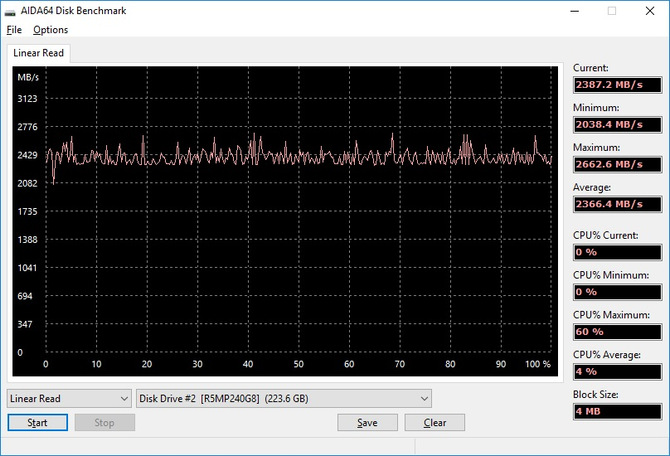Click the Average speed field 2366.4 MB/s
Image resolution: width=670 pixels, height=456 pixels.
[617, 204]
